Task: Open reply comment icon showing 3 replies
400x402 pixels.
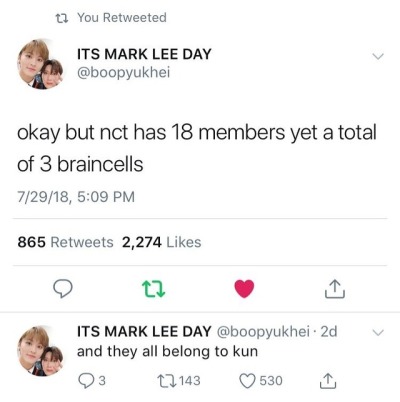Action: pos(92,381)
